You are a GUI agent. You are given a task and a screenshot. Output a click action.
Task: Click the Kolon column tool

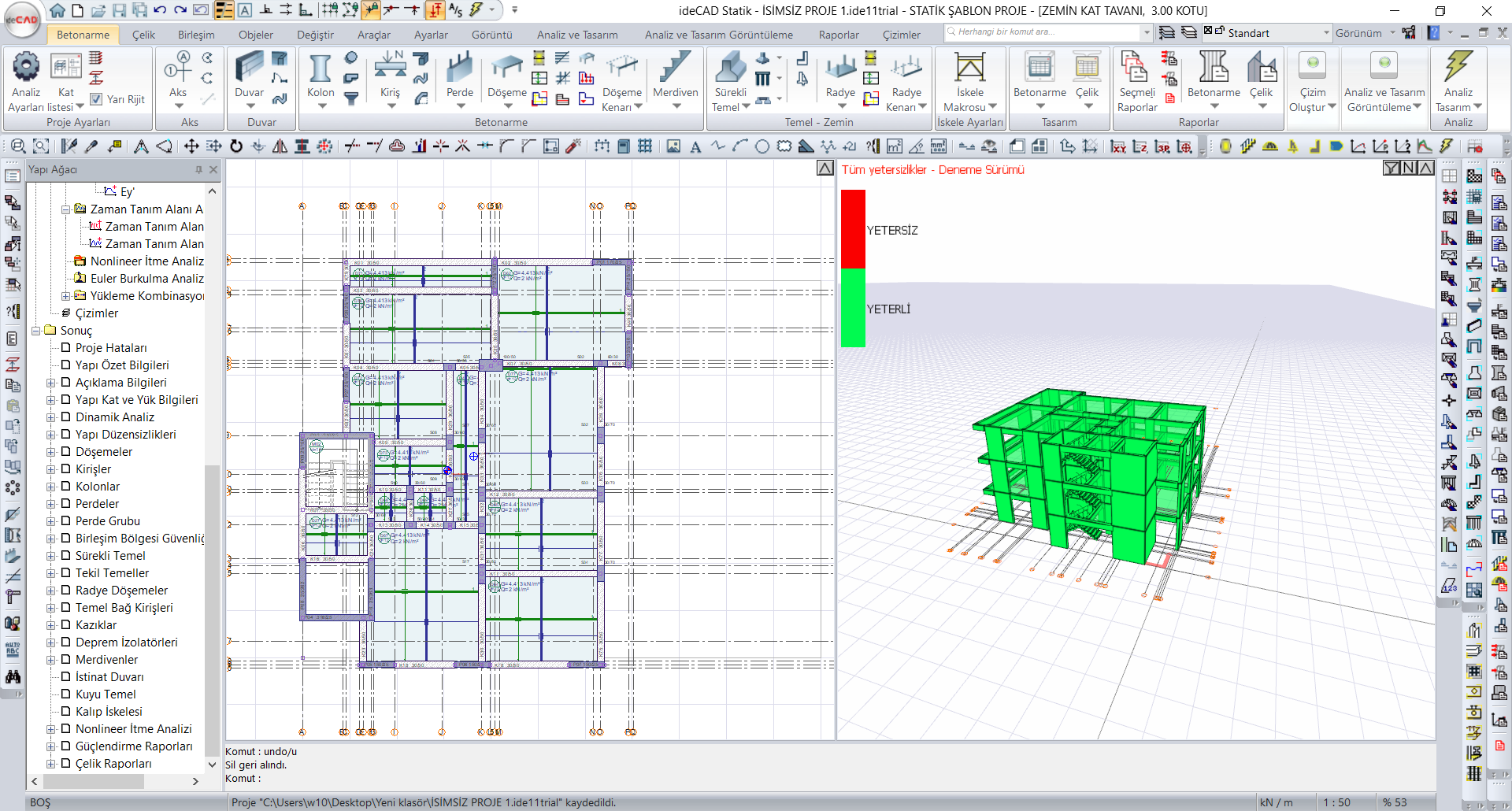pos(321,81)
